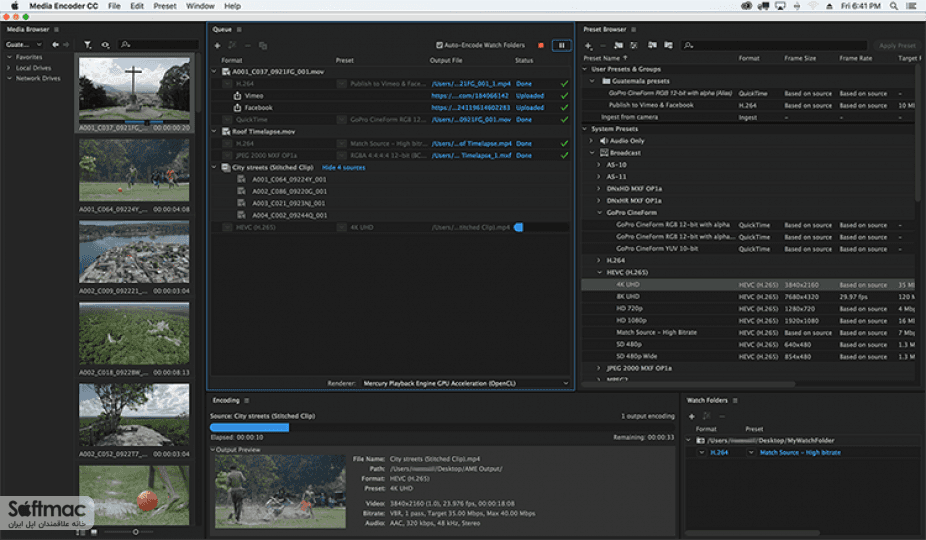Viewport: 926px width, 540px height.
Task: Select the 8K UHD preset row
Action: coord(748,297)
